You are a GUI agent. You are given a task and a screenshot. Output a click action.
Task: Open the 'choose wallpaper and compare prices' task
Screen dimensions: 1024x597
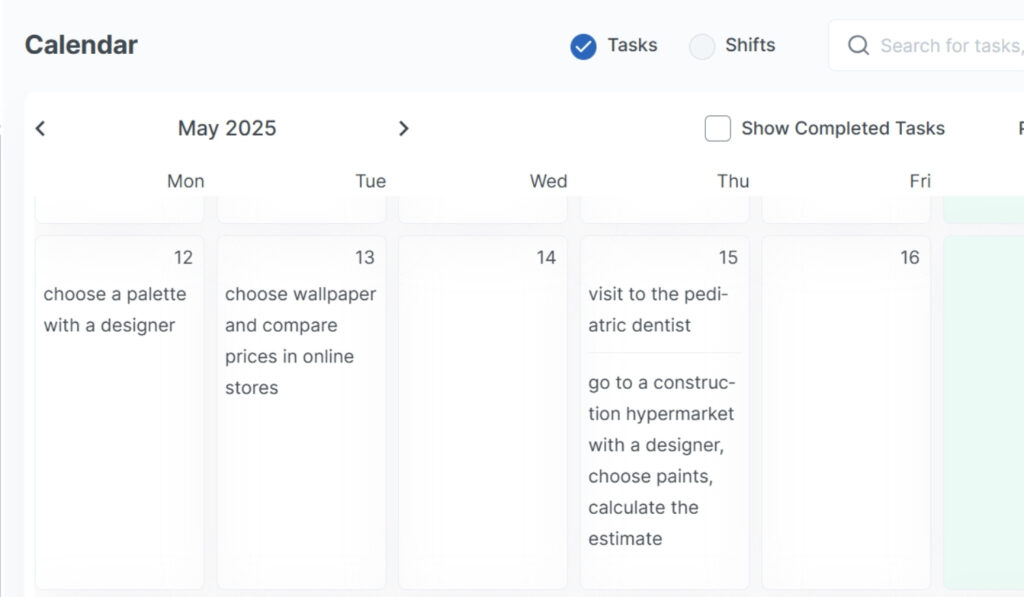300,341
